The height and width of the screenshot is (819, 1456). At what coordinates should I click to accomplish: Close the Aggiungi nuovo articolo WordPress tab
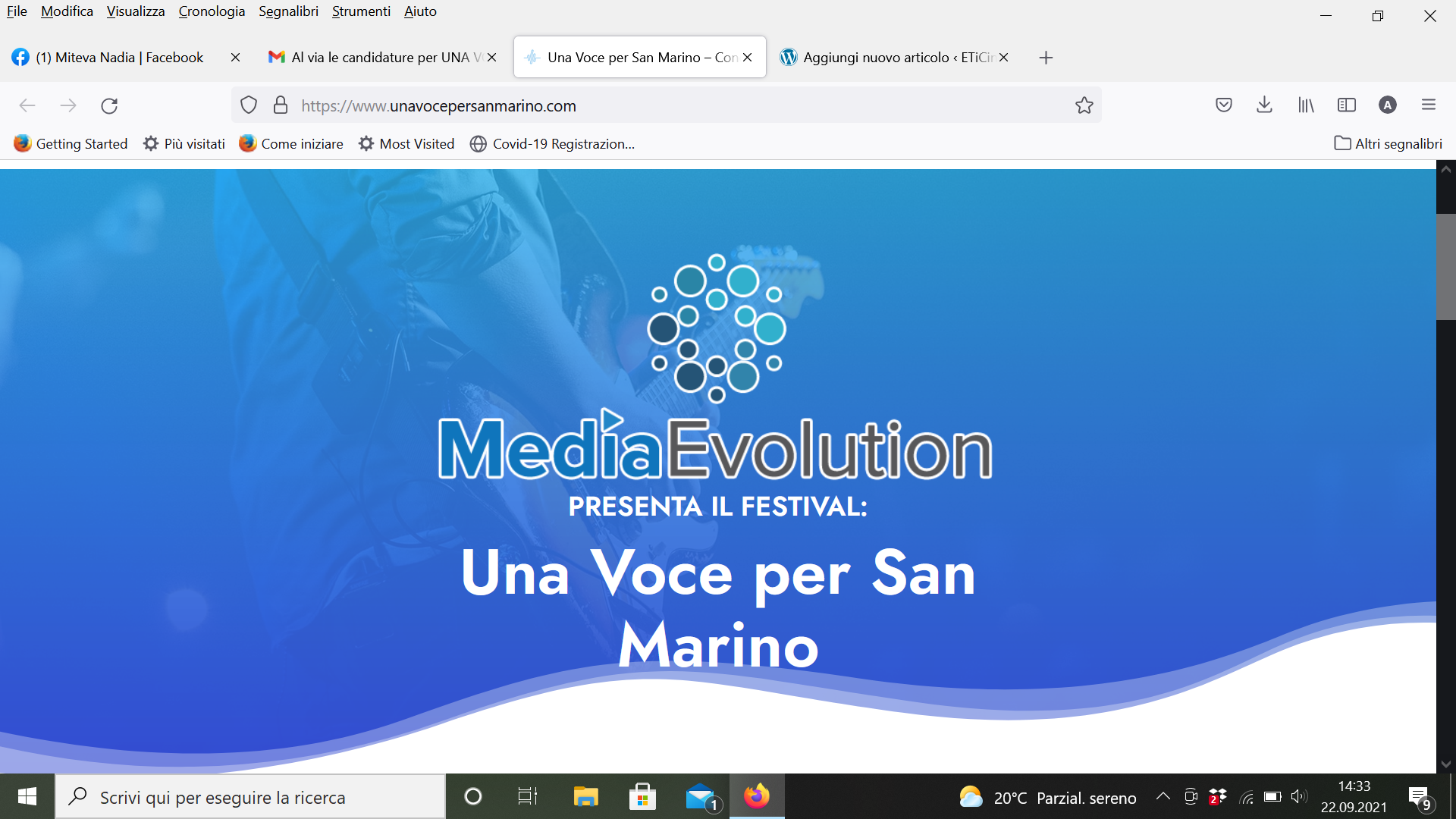[x=1003, y=58]
